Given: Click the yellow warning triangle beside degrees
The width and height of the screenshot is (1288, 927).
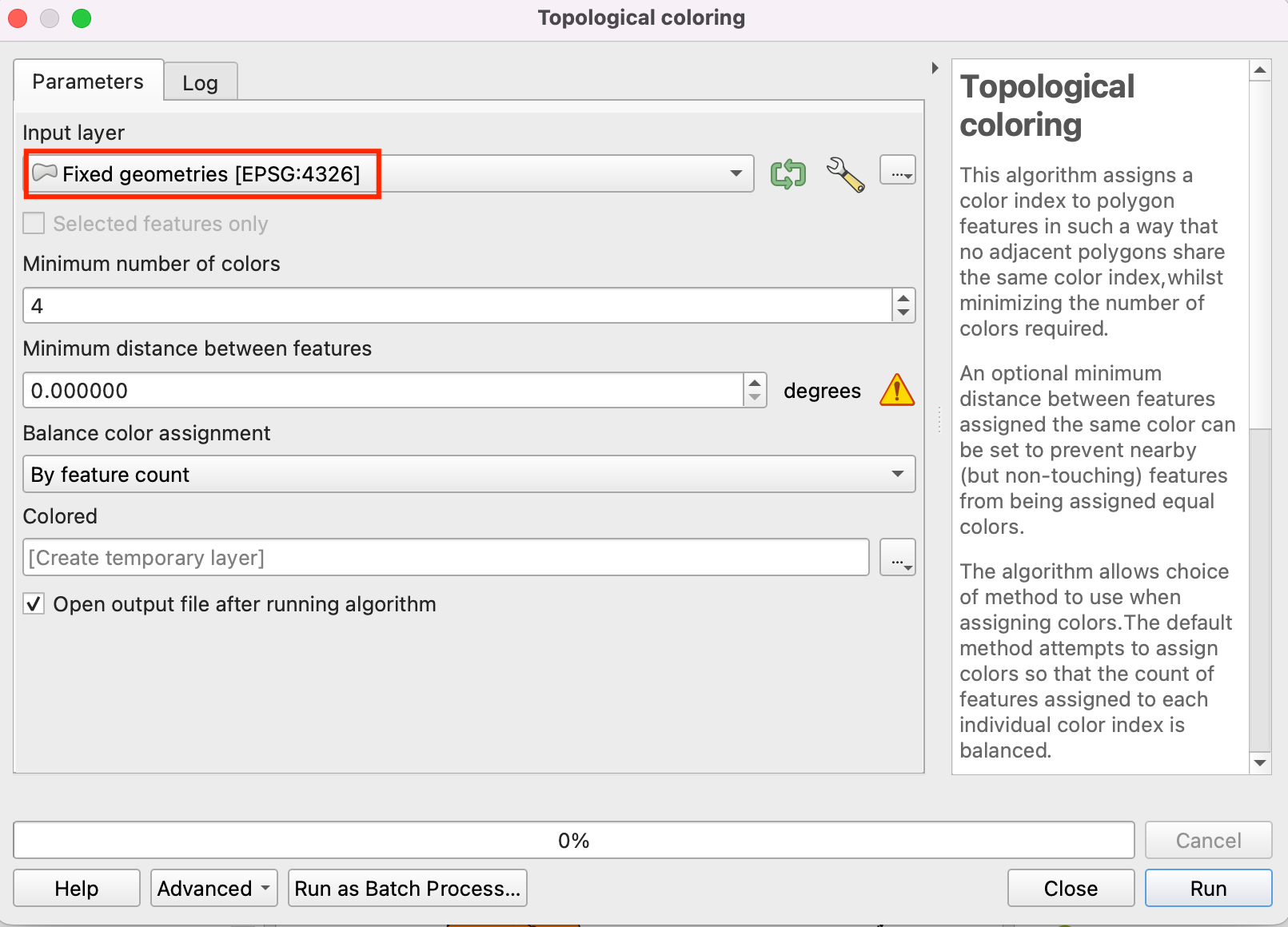Looking at the screenshot, I should 896,391.
